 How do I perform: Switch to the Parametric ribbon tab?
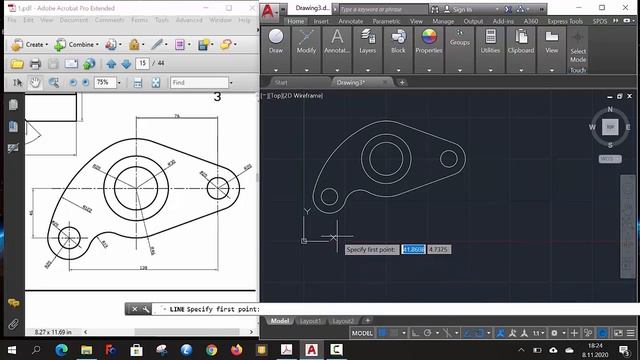386,21
